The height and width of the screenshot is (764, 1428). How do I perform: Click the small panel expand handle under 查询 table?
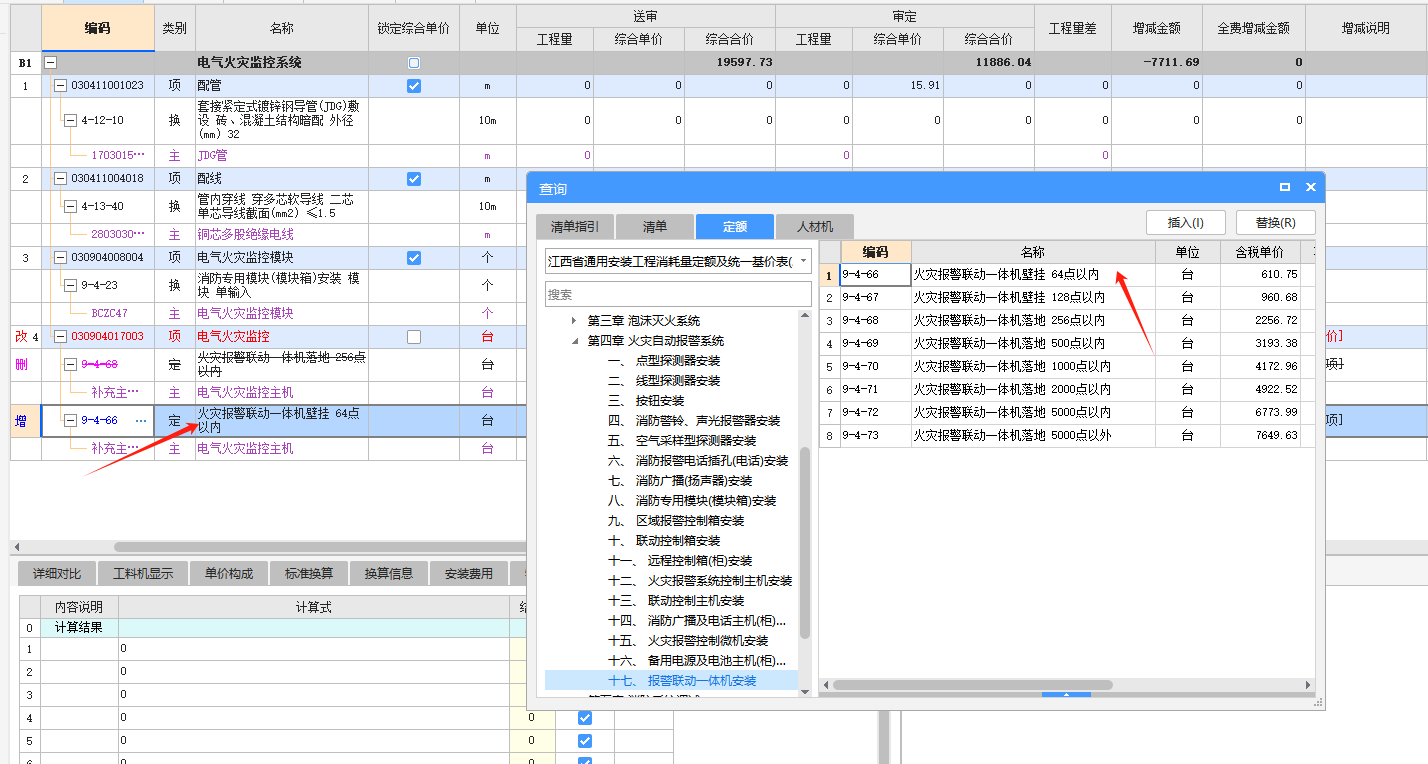click(1068, 694)
